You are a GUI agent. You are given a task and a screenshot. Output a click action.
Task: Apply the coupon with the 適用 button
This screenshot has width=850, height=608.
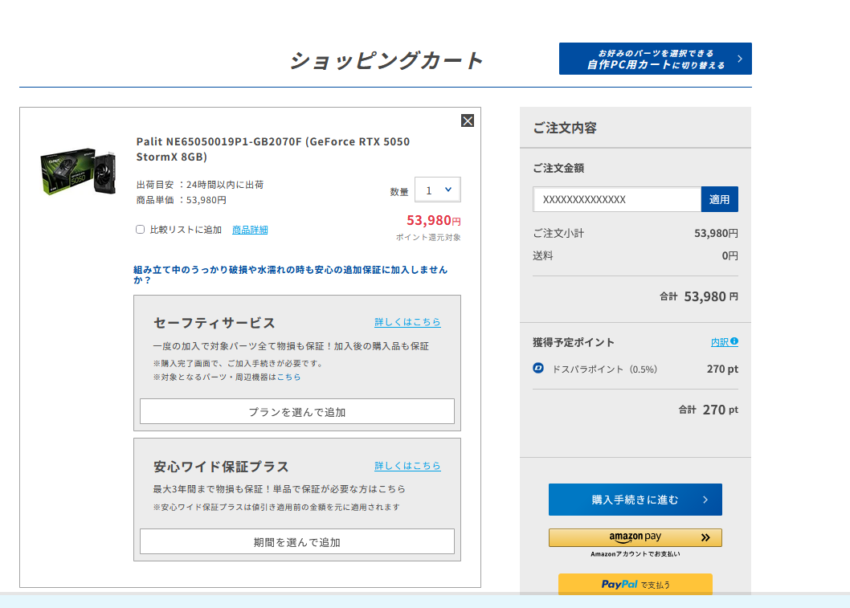(719, 199)
